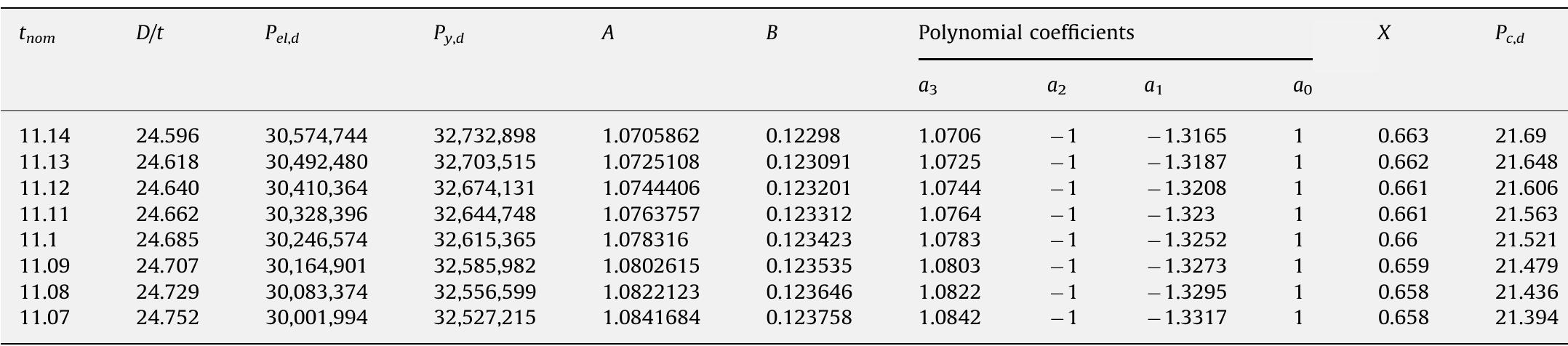1568x346 pixels.
Task: Select the a1 value −1.3295
Action: [1187, 292]
